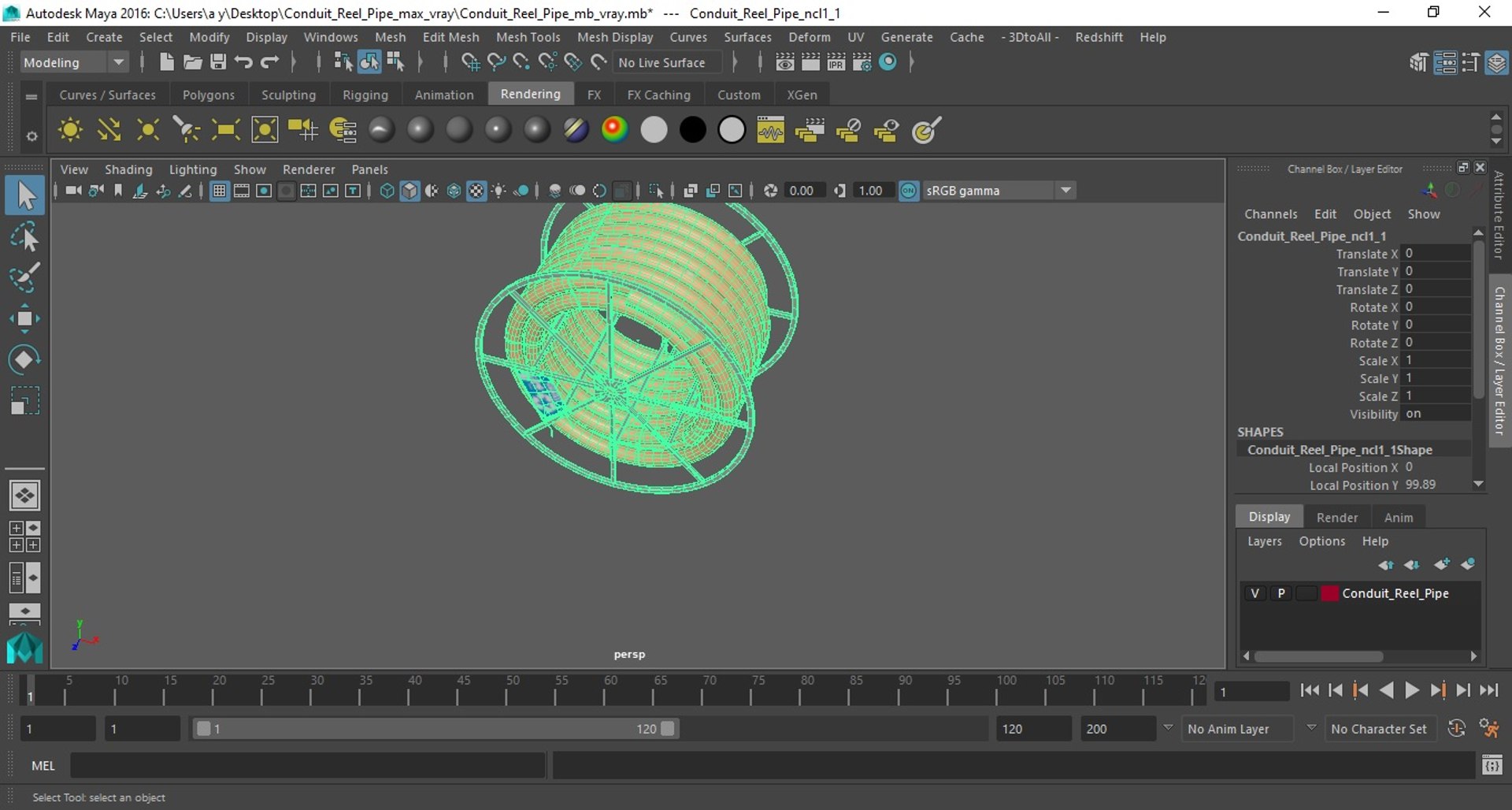The image size is (1512, 810).
Task: Toggle the P playback box on the layer
Action: (x=1280, y=593)
